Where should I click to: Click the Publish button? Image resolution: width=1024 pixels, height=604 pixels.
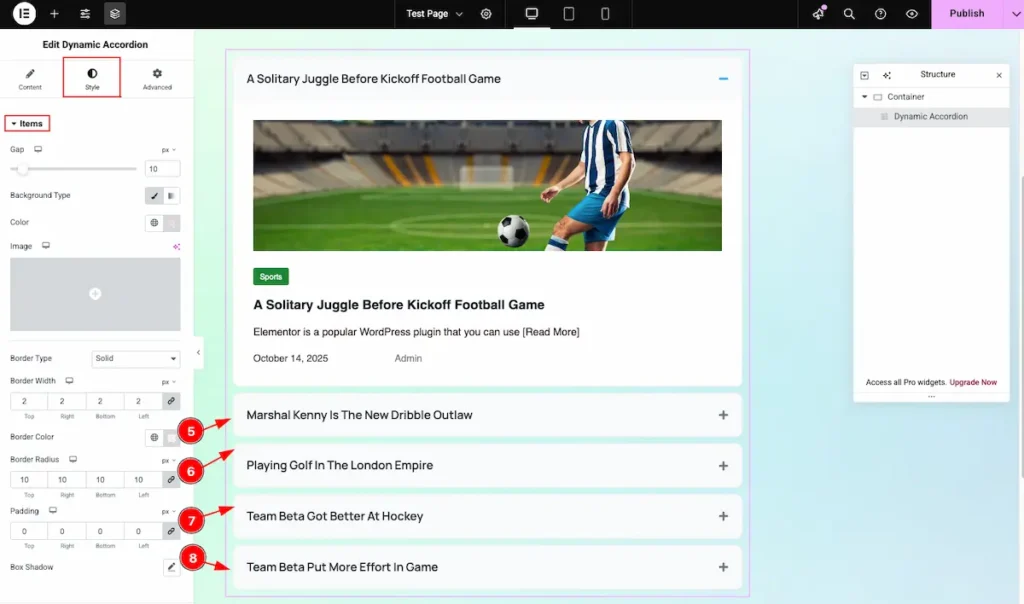[966, 14]
